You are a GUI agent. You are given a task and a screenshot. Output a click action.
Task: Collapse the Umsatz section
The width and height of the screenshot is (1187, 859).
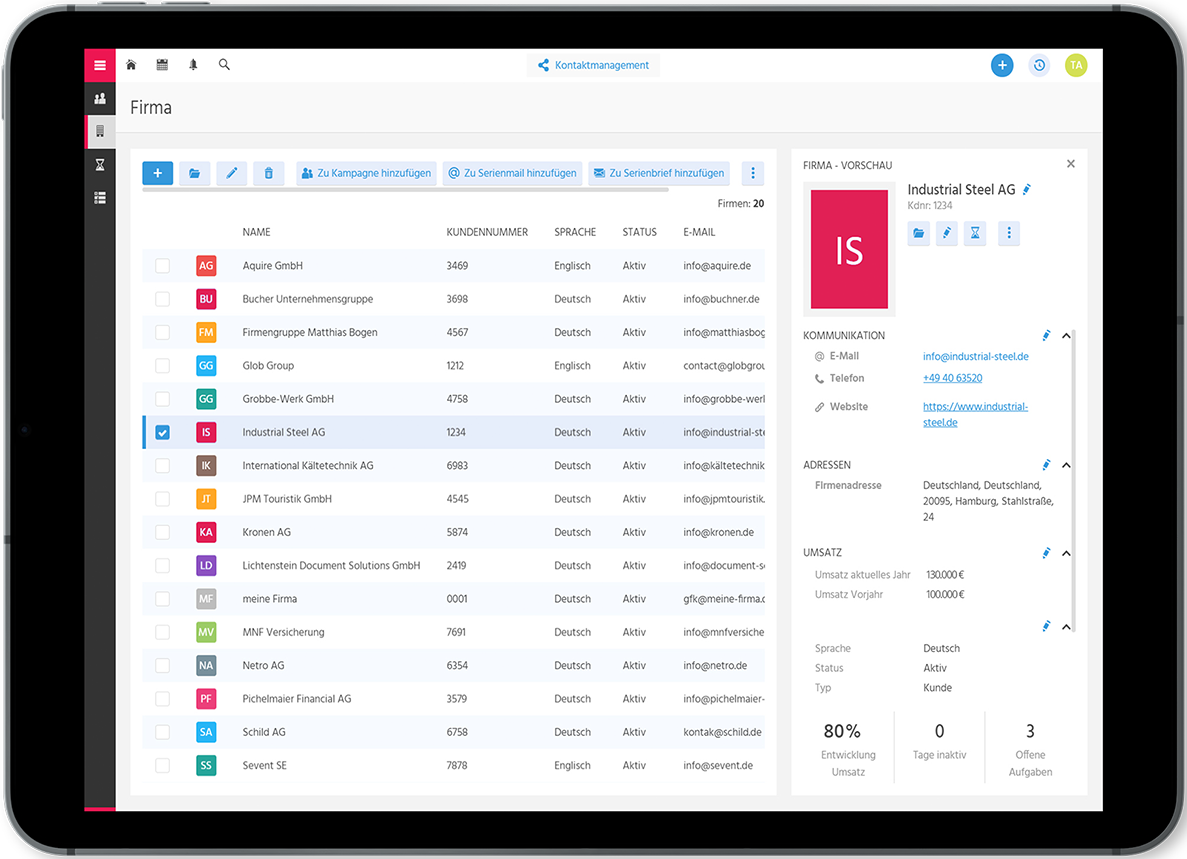pos(1066,553)
